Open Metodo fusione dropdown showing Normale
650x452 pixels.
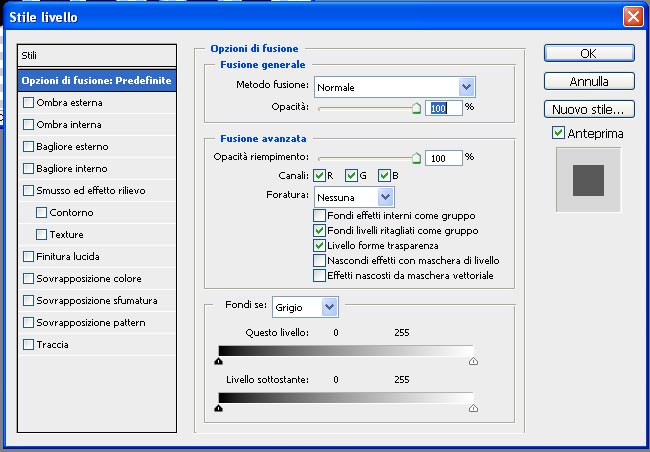395,87
